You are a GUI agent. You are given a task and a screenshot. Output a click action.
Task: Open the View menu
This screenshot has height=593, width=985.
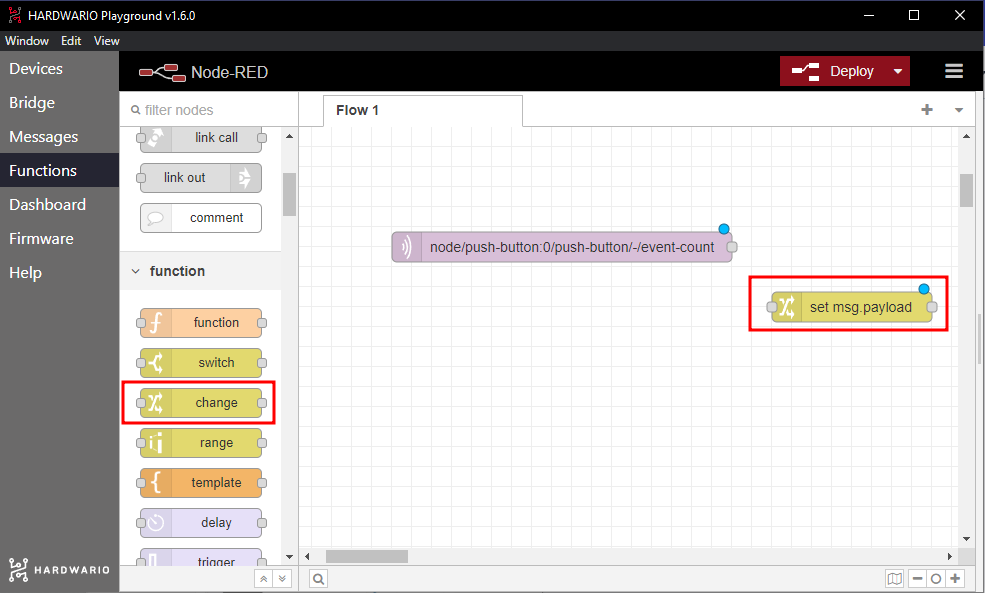107,41
